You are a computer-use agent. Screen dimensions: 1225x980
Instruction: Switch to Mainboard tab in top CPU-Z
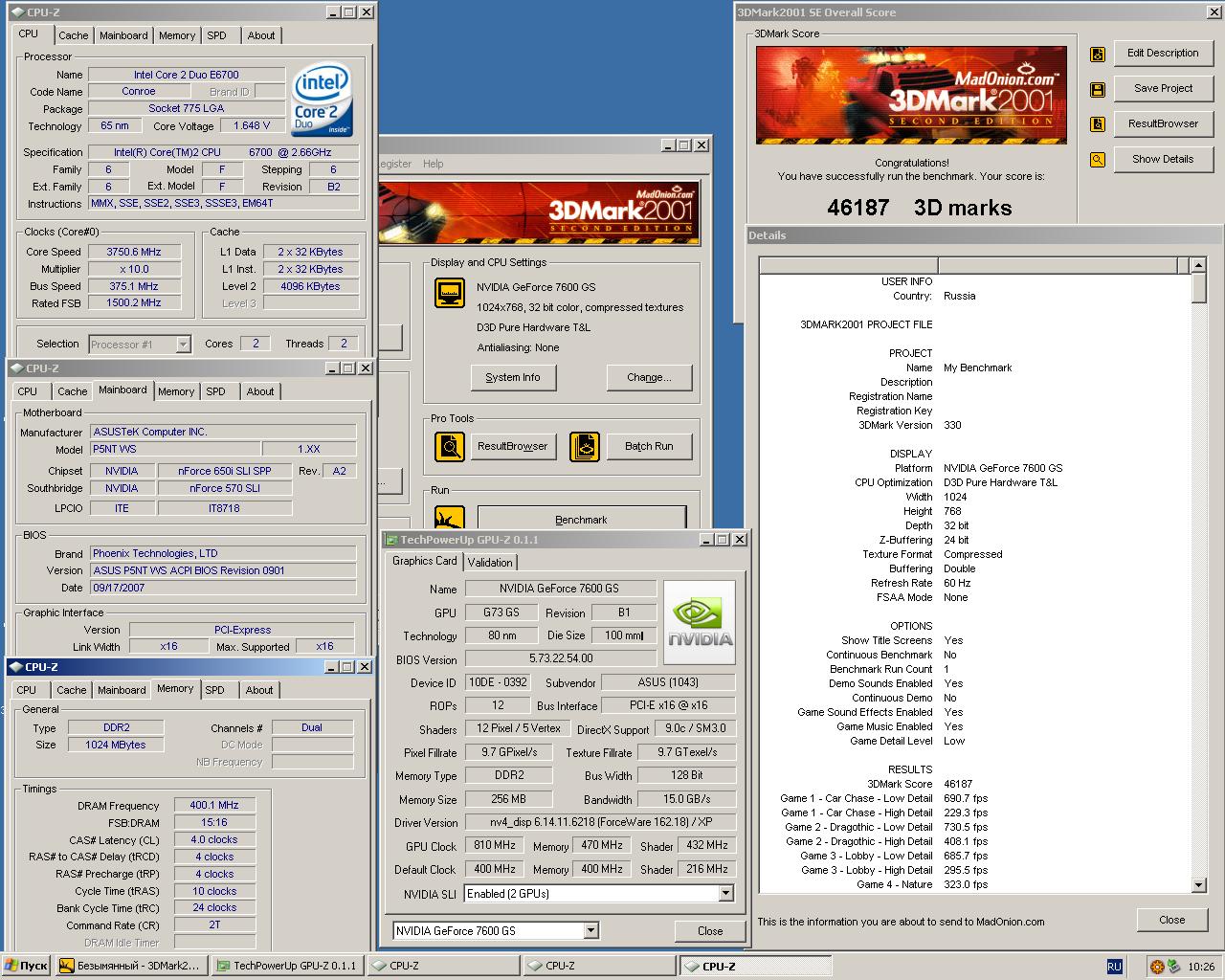click(124, 35)
